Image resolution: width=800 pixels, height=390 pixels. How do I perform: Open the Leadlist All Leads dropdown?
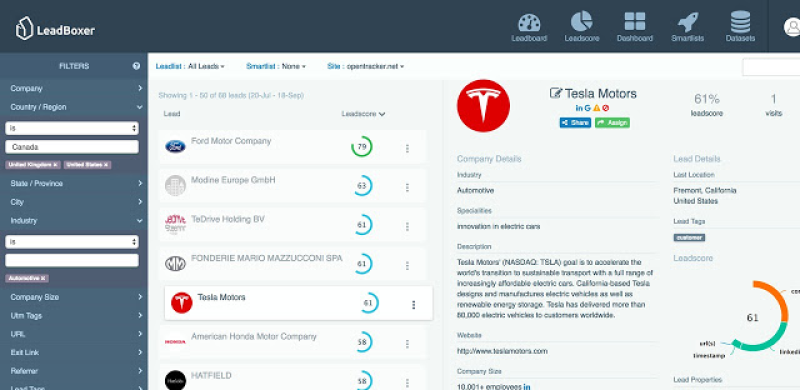(190, 66)
